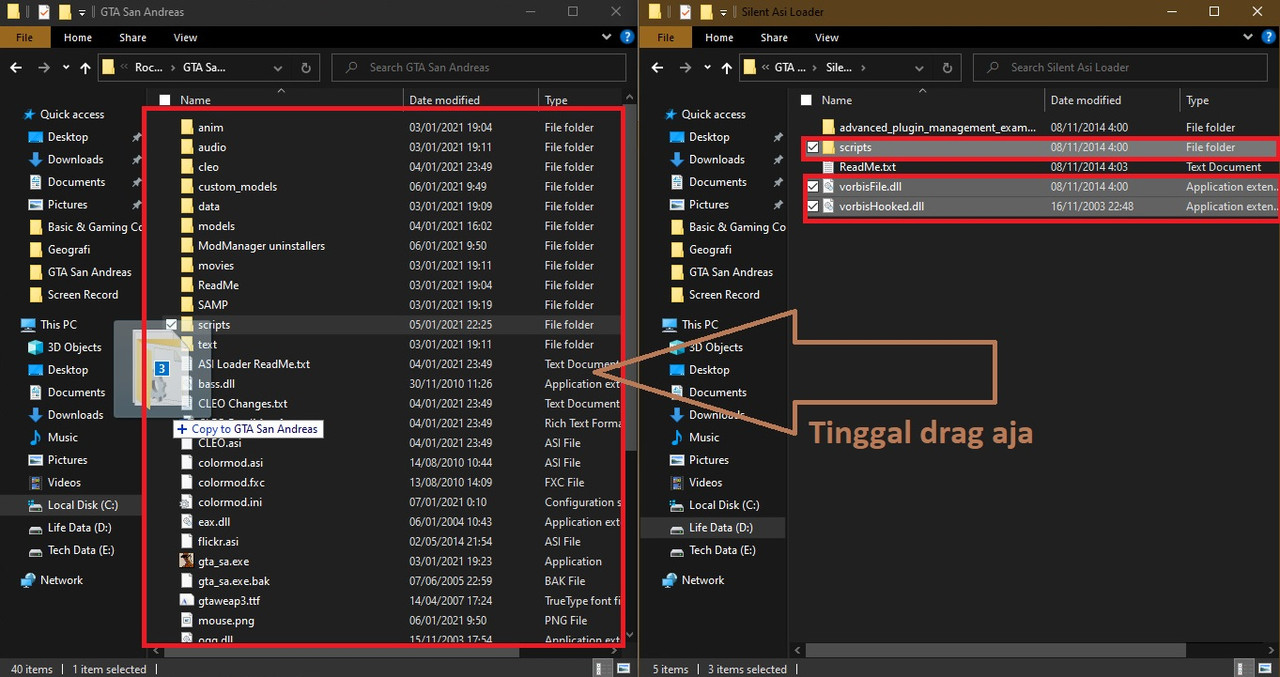Open 3D Objects in left window sidebar
The height and width of the screenshot is (677, 1280).
pos(75,348)
